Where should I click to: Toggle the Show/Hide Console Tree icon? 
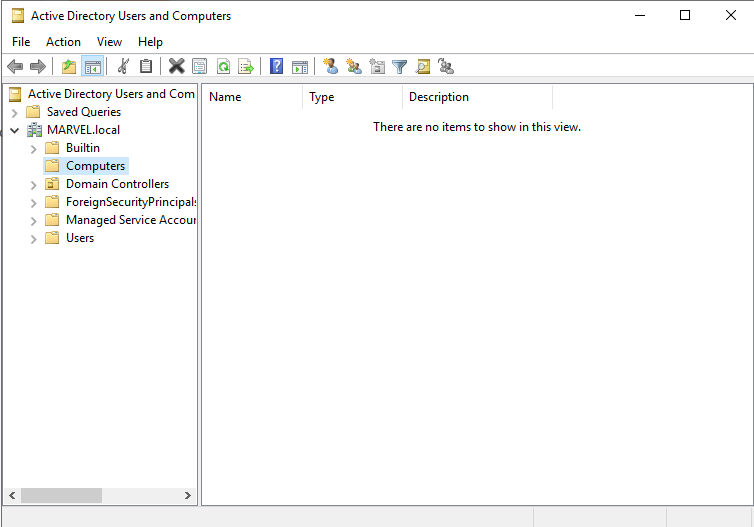(92, 67)
